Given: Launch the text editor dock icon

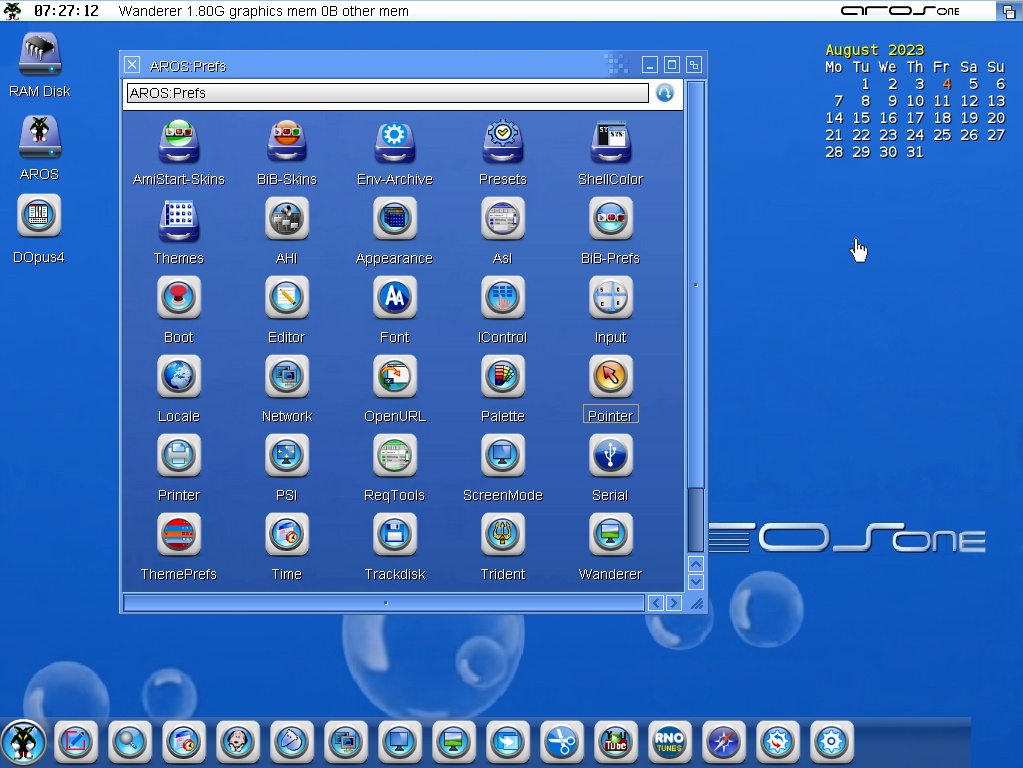Looking at the screenshot, I should coord(76,743).
